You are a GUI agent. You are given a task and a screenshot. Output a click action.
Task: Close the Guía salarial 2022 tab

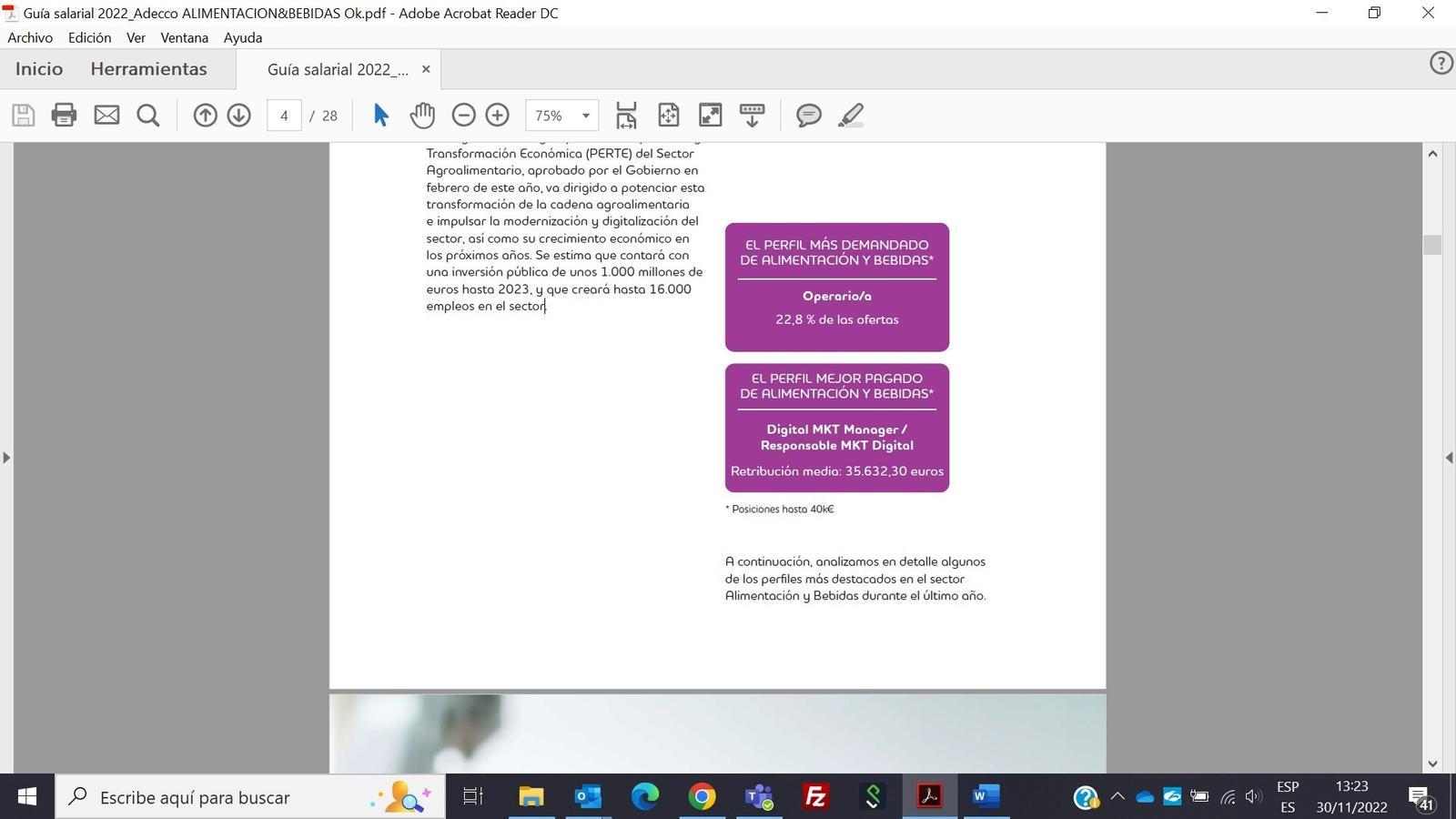[425, 69]
